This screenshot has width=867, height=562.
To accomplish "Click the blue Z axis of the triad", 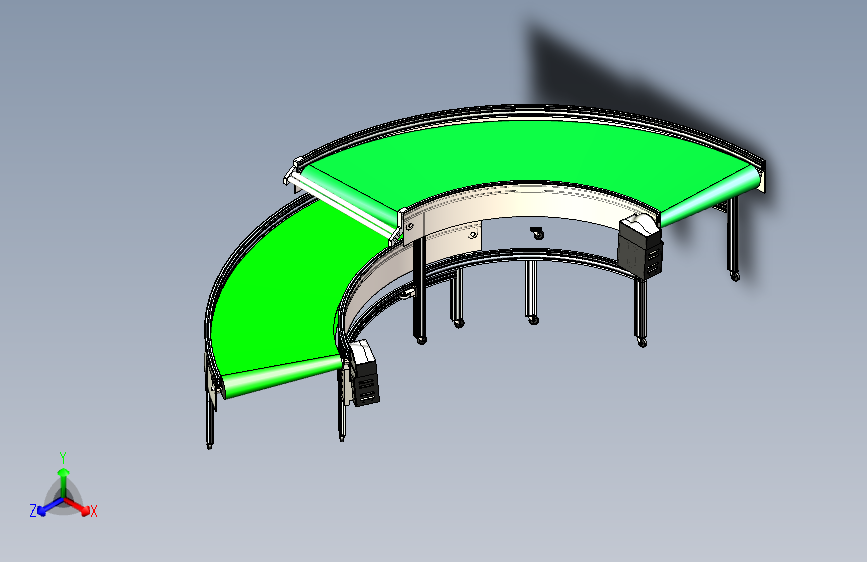I will (x=50, y=506).
